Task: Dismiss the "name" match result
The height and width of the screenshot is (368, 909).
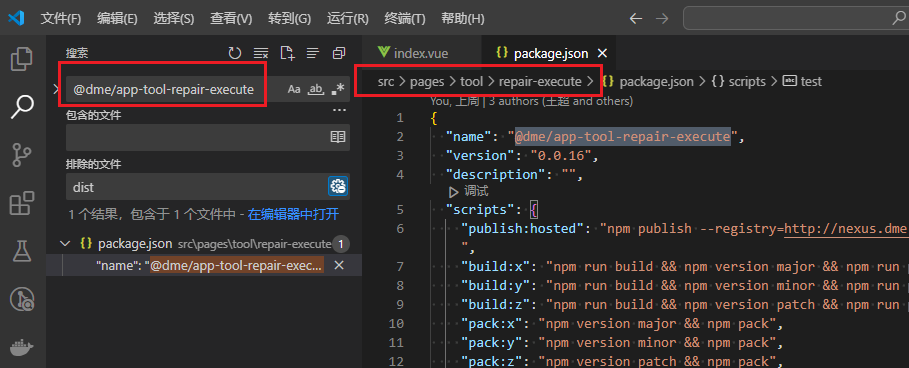Action: pyautogui.click(x=340, y=265)
